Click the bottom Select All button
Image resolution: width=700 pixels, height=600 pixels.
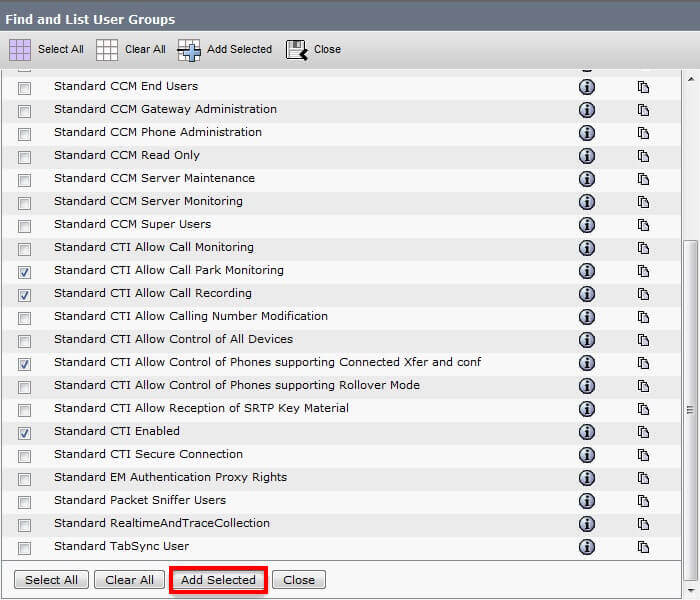point(51,580)
